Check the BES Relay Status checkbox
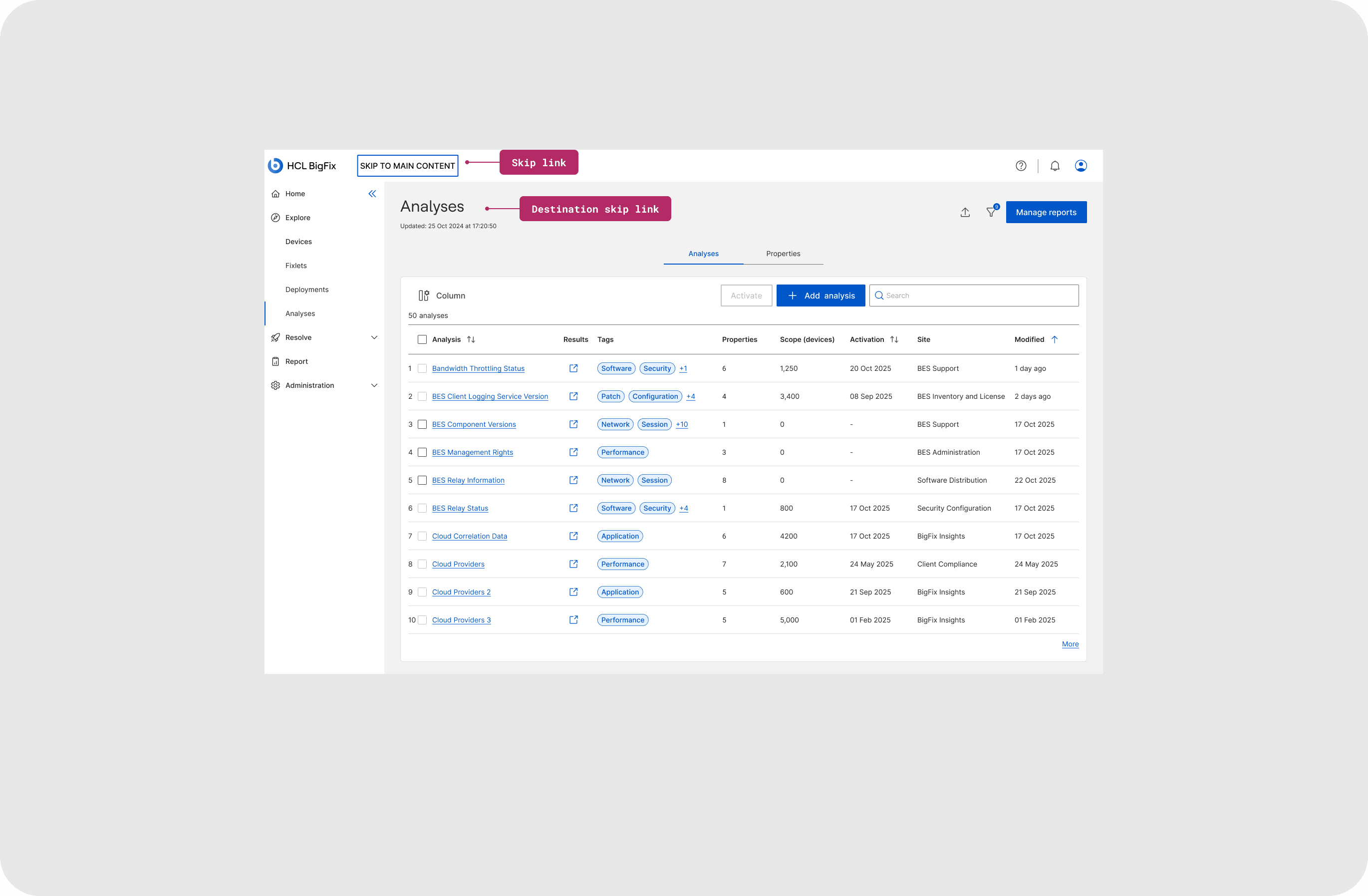 point(422,508)
